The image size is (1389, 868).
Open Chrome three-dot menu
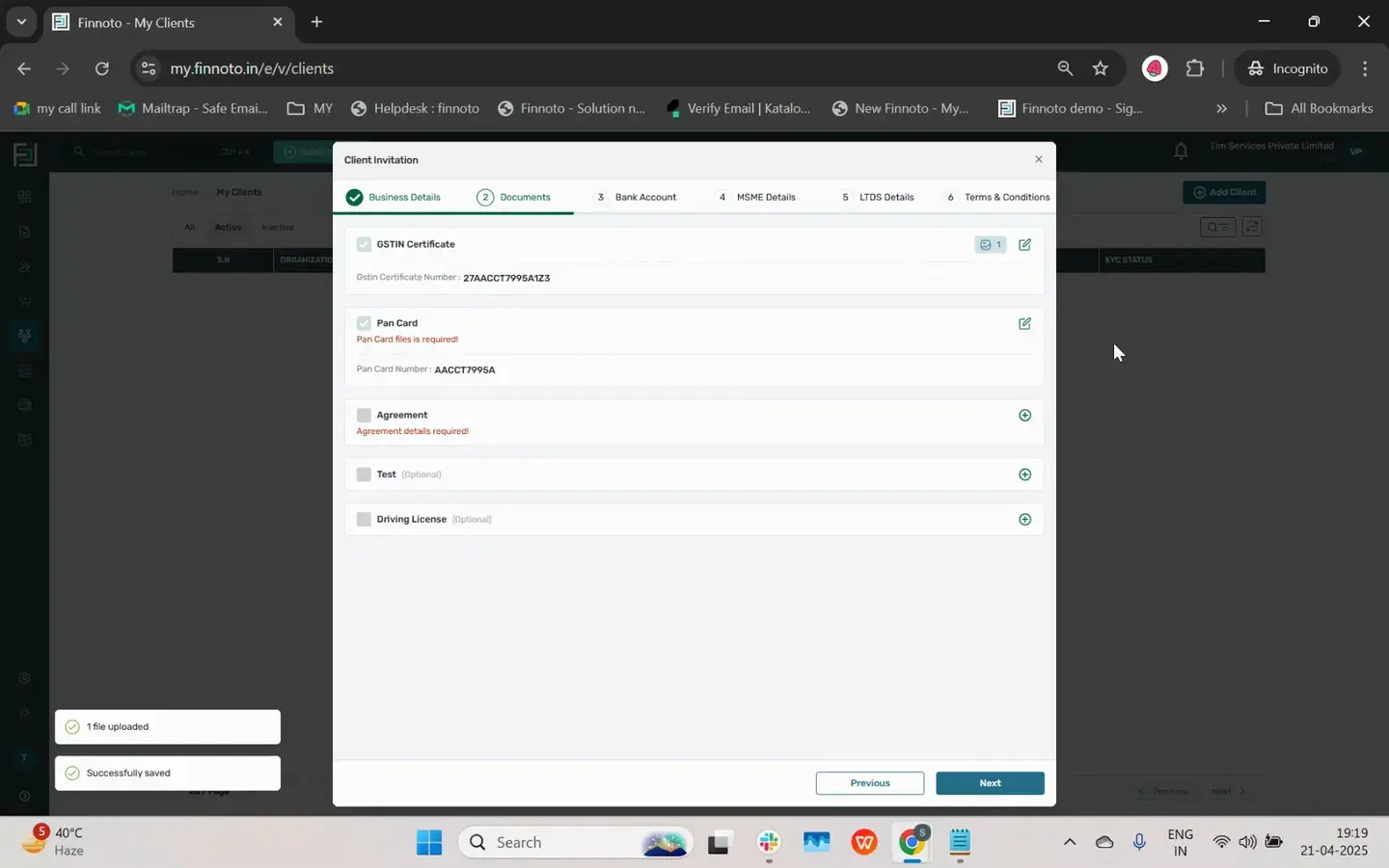(x=1365, y=68)
